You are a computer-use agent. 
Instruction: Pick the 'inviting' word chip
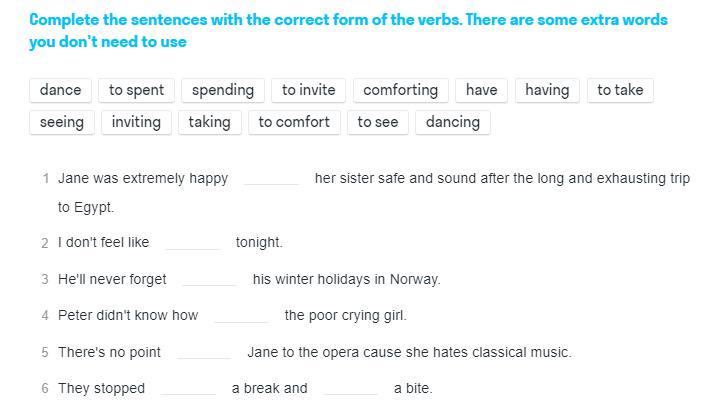136,122
